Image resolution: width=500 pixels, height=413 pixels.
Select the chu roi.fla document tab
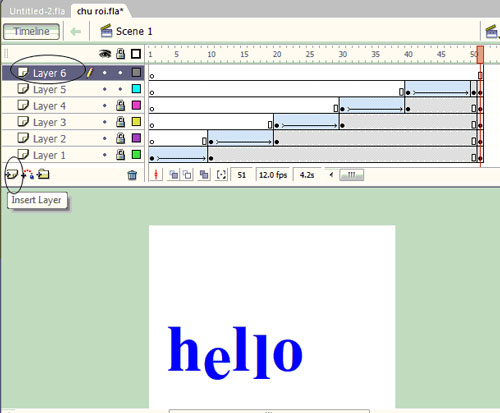click(100, 11)
